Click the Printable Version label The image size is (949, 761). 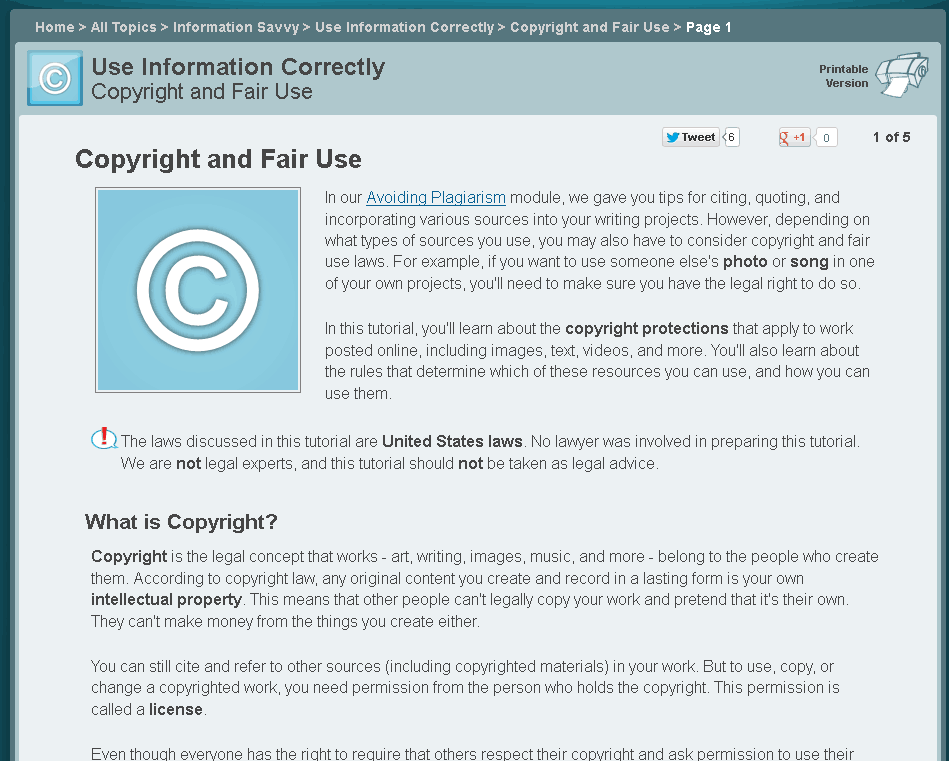click(x=843, y=76)
